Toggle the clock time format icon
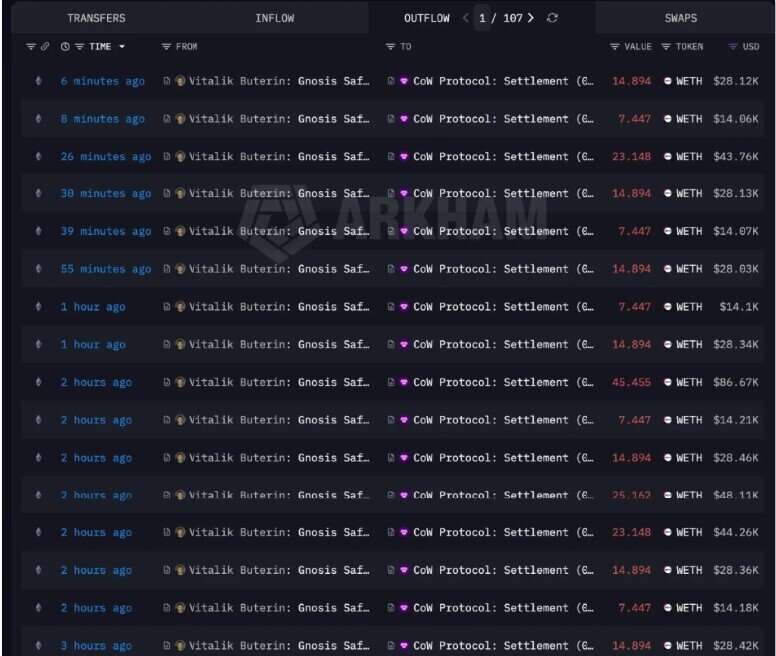This screenshot has width=776, height=656. 65,47
